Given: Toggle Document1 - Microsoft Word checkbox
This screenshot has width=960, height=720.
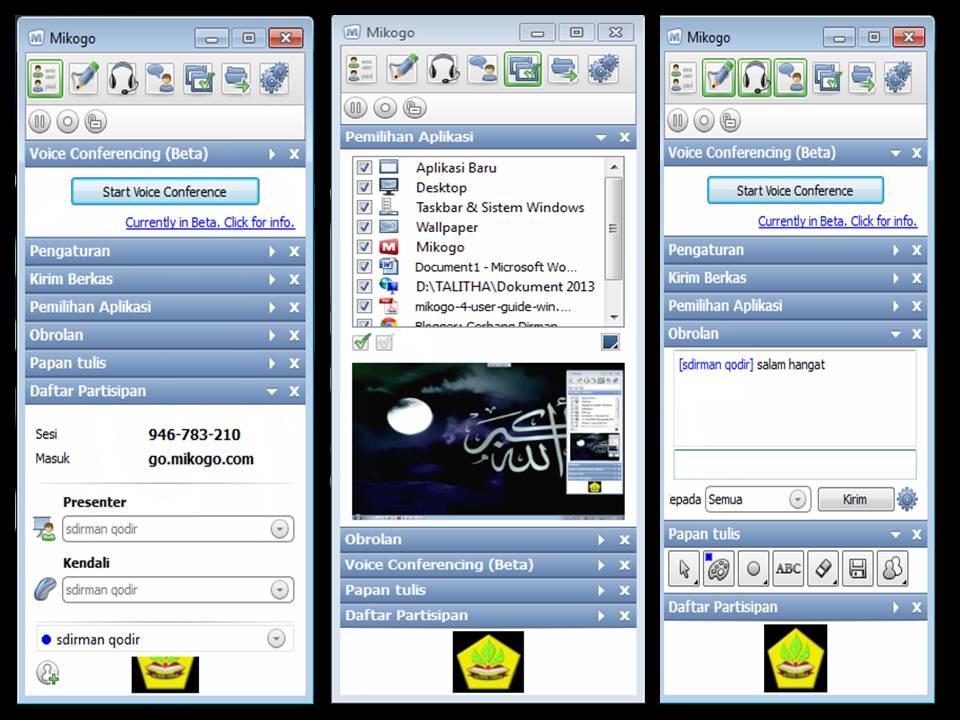Looking at the screenshot, I should [364, 266].
